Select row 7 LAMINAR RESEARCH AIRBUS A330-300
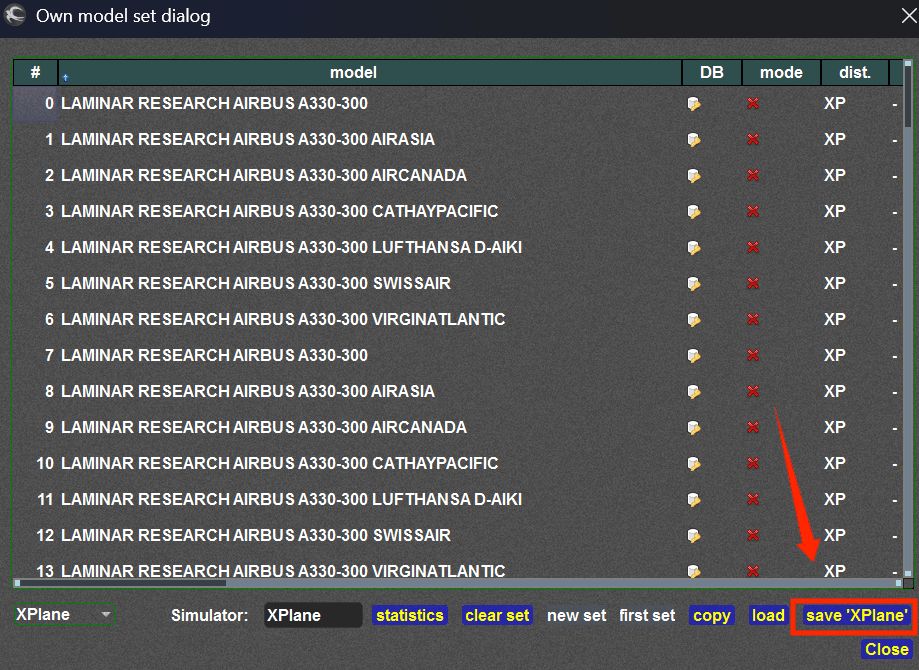The image size is (919, 670). (x=214, y=356)
